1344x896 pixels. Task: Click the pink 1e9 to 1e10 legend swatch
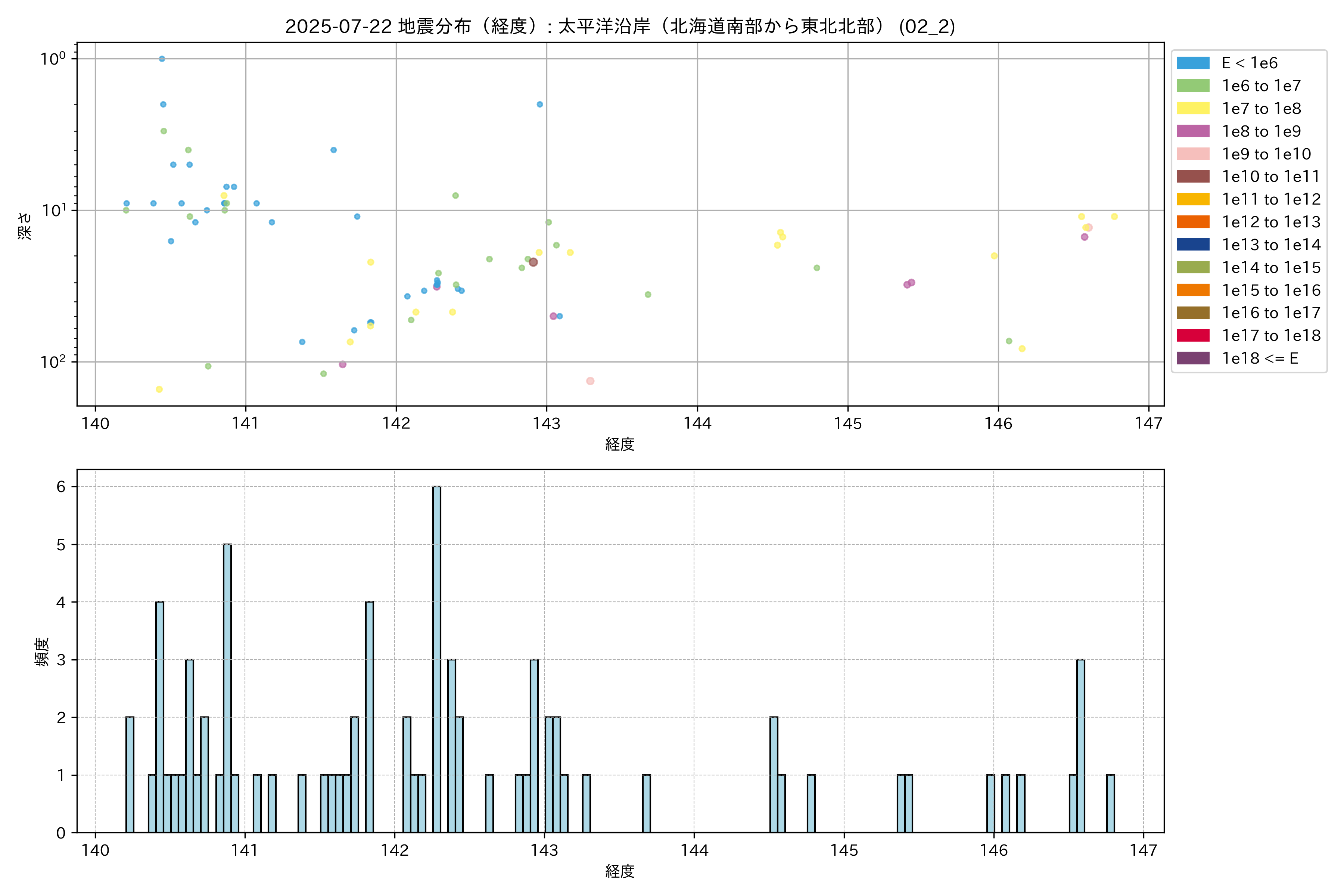pos(1192,154)
